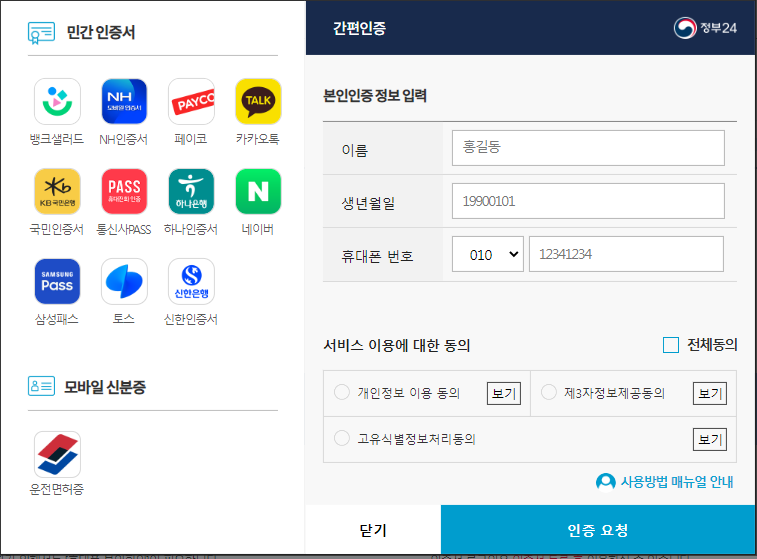Select the 고유식별정보처리동의 radio button
This screenshot has width=757, height=559.
(342, 438)
